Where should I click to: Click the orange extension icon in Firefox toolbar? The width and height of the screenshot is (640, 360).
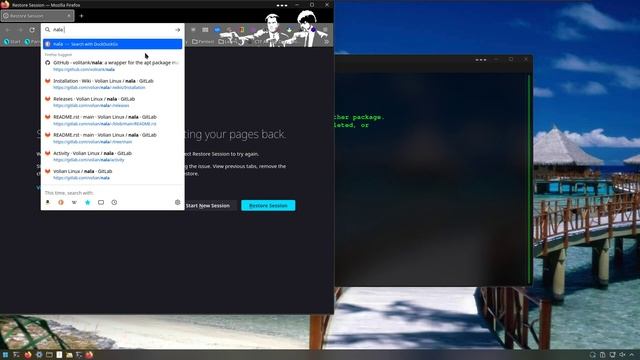[x=242, y=30]
